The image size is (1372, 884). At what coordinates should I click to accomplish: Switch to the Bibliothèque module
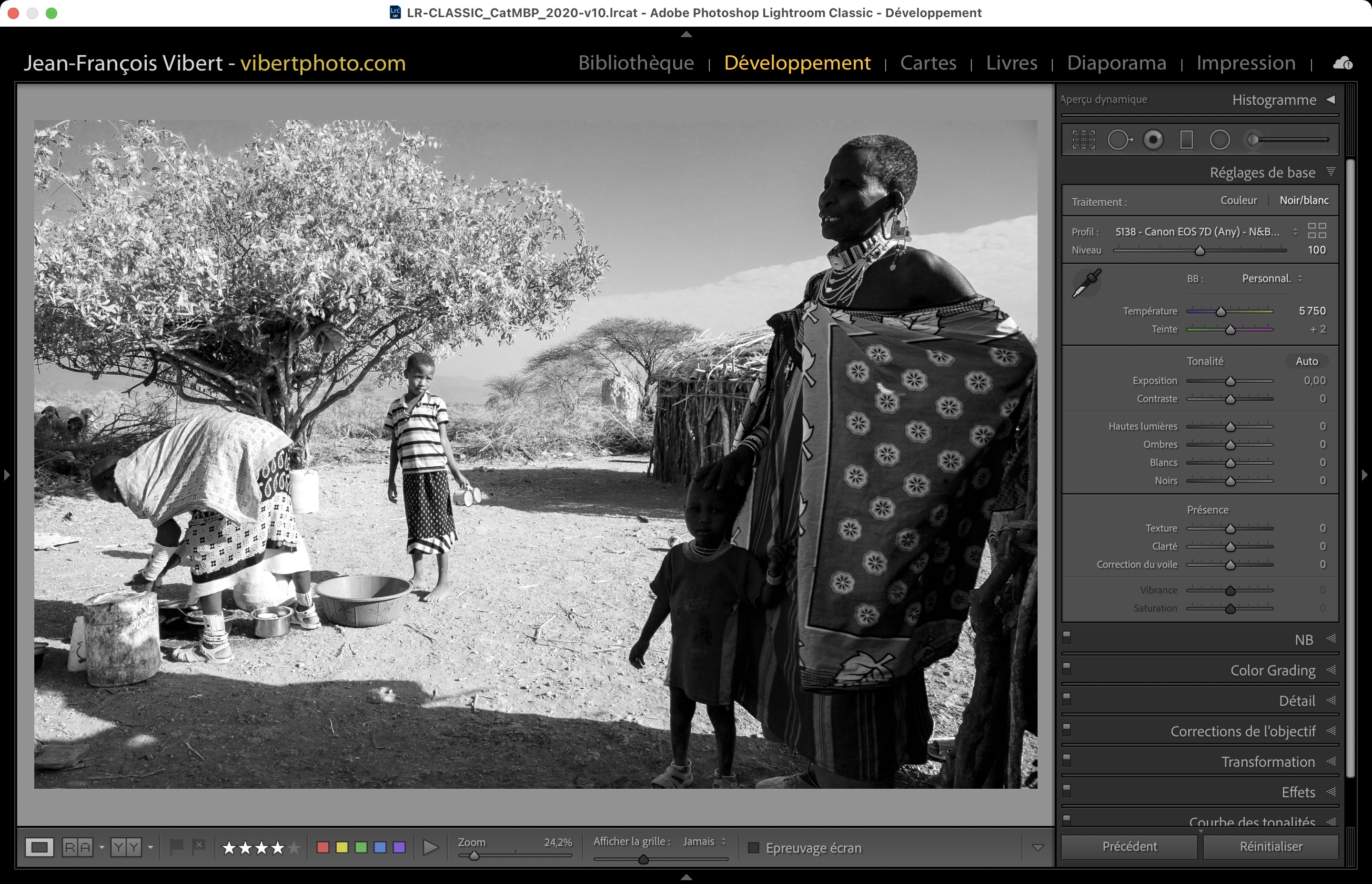click(636, 62)
